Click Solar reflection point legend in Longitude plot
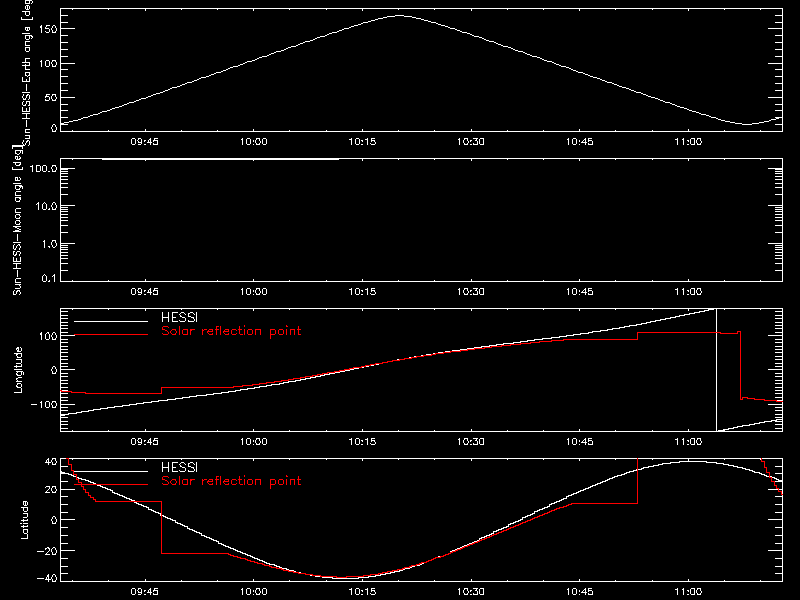This screenshot has height=600, width=800. (x=231, y=331)
